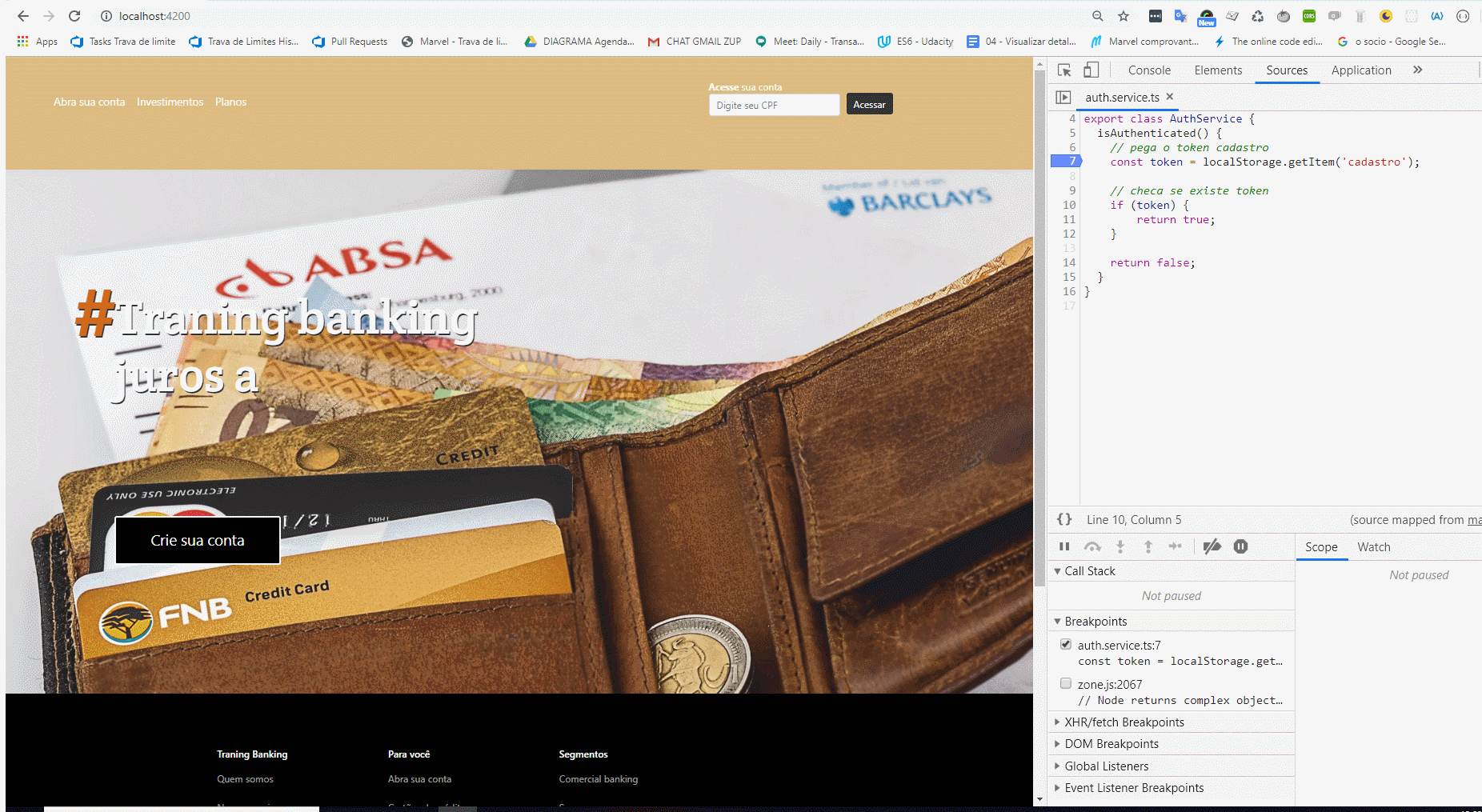Click Step out of function icon
The image size is (1482, 812).
pos(1148,546)
